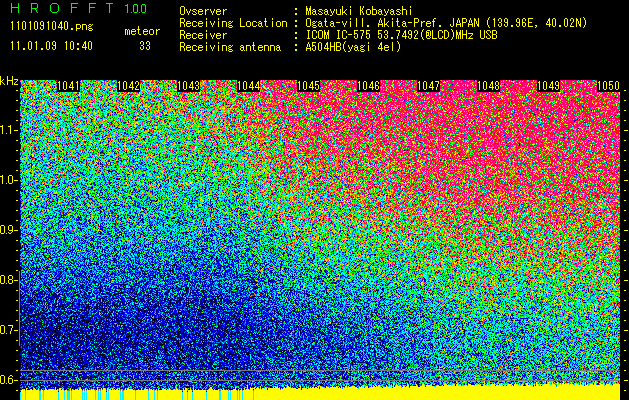The image size is (629, 400).
Task: Select the filename 1101091040.png
Action: click(52, 27)
